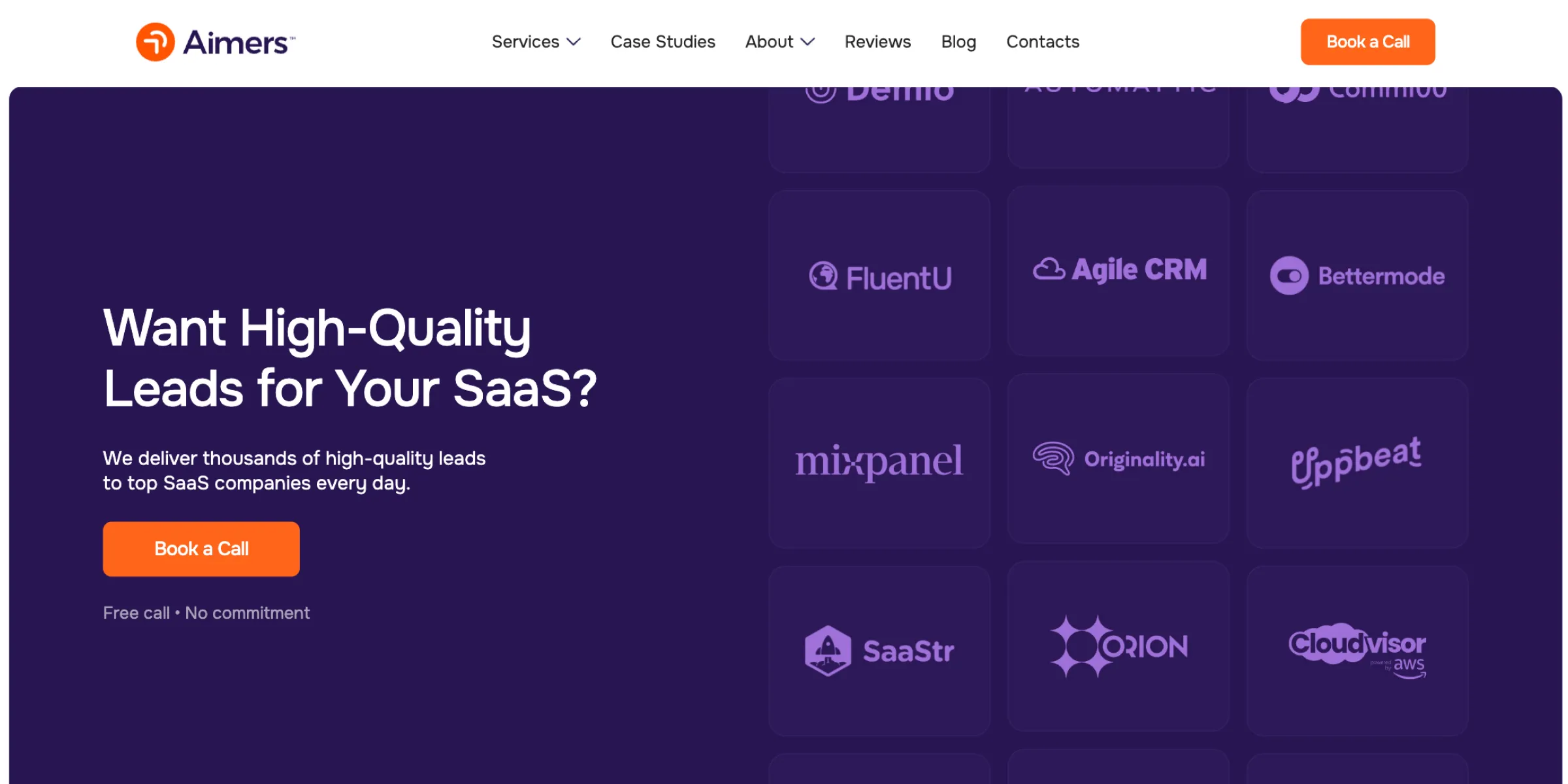Click the Demio logo at the top
This screenshot has height=784, width=1568.
[x=880, y=91]
